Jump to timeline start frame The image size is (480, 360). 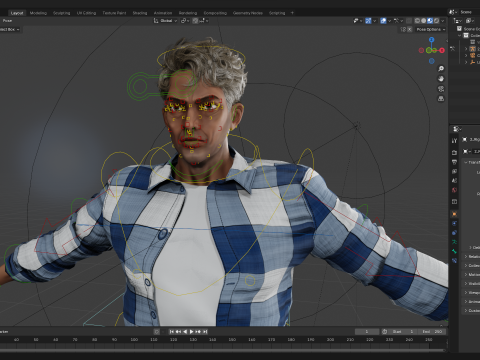tap(172, 332)
